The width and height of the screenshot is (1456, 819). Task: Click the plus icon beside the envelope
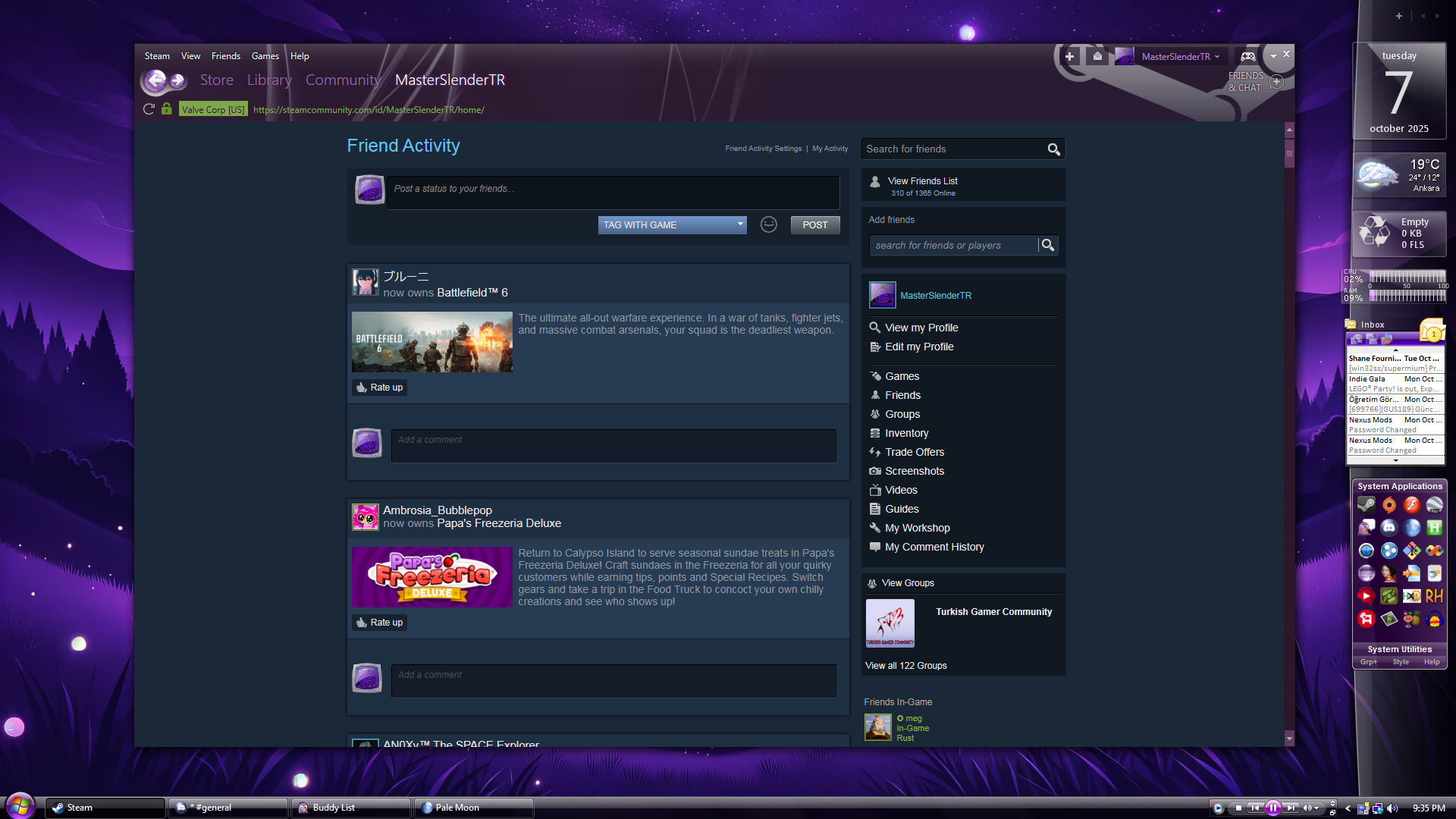point(1069,56)
